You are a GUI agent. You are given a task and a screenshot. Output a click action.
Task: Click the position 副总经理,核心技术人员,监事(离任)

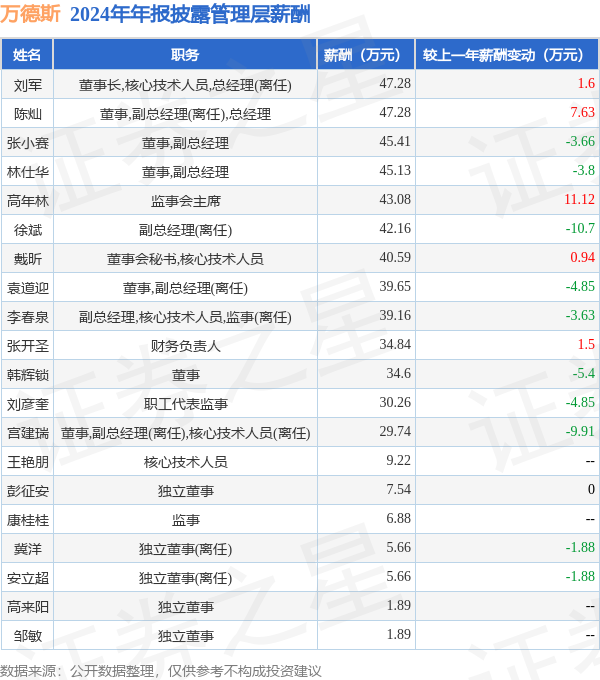(x=185, y=317)
